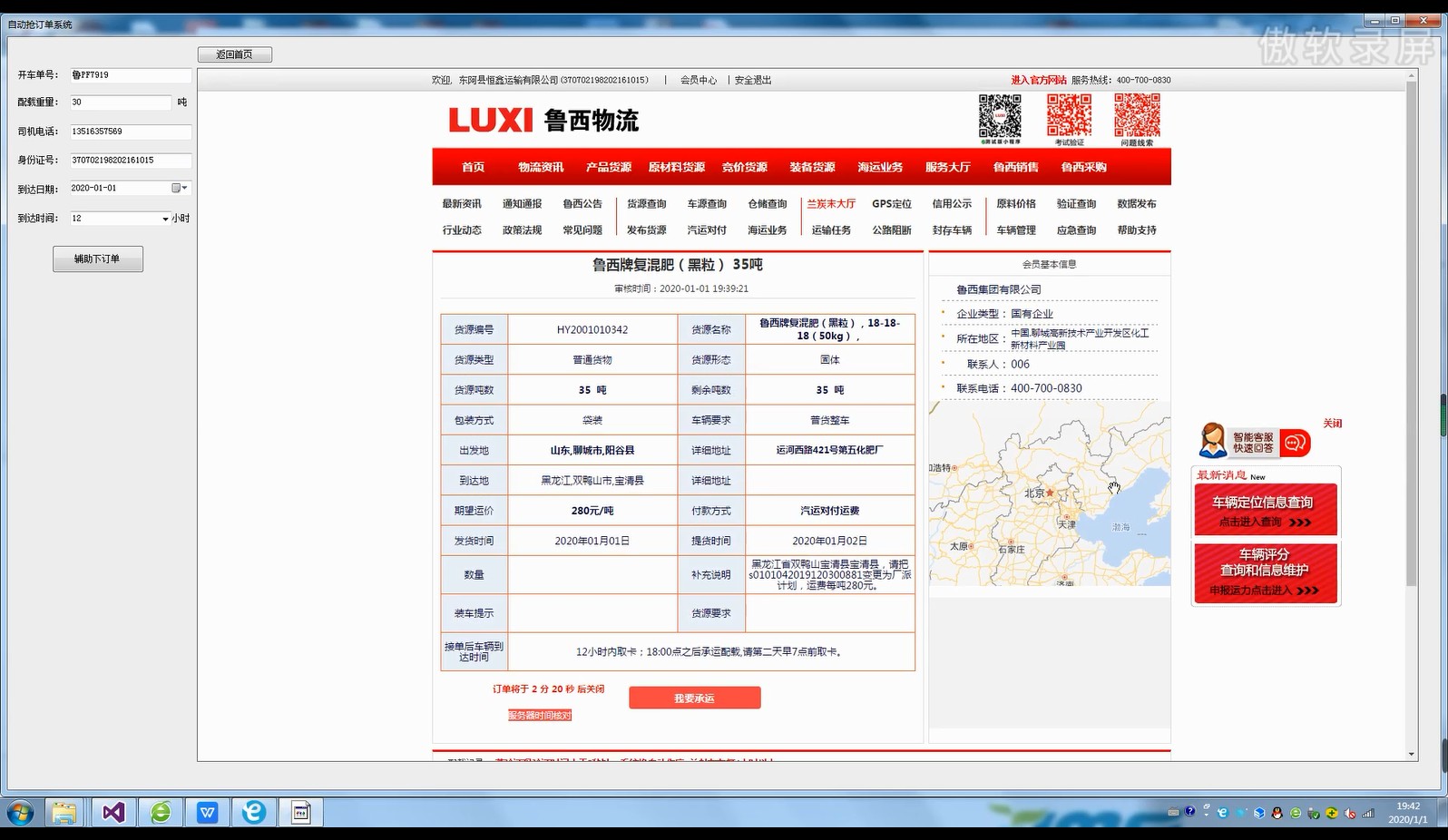1448x840 pixels.
Task: Click the red 考试验证 QR code
Action: (x=1069, y=116)
